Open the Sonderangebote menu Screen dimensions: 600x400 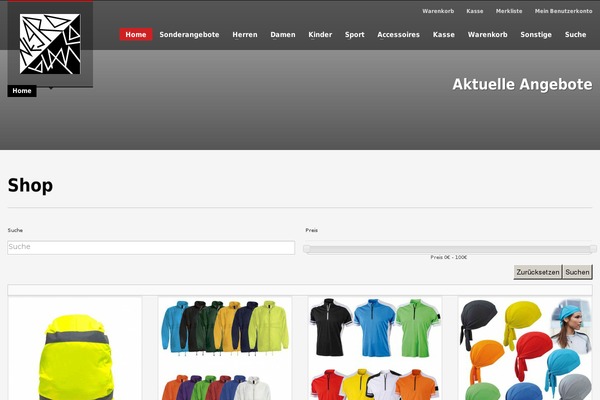(x=189, y=34)
